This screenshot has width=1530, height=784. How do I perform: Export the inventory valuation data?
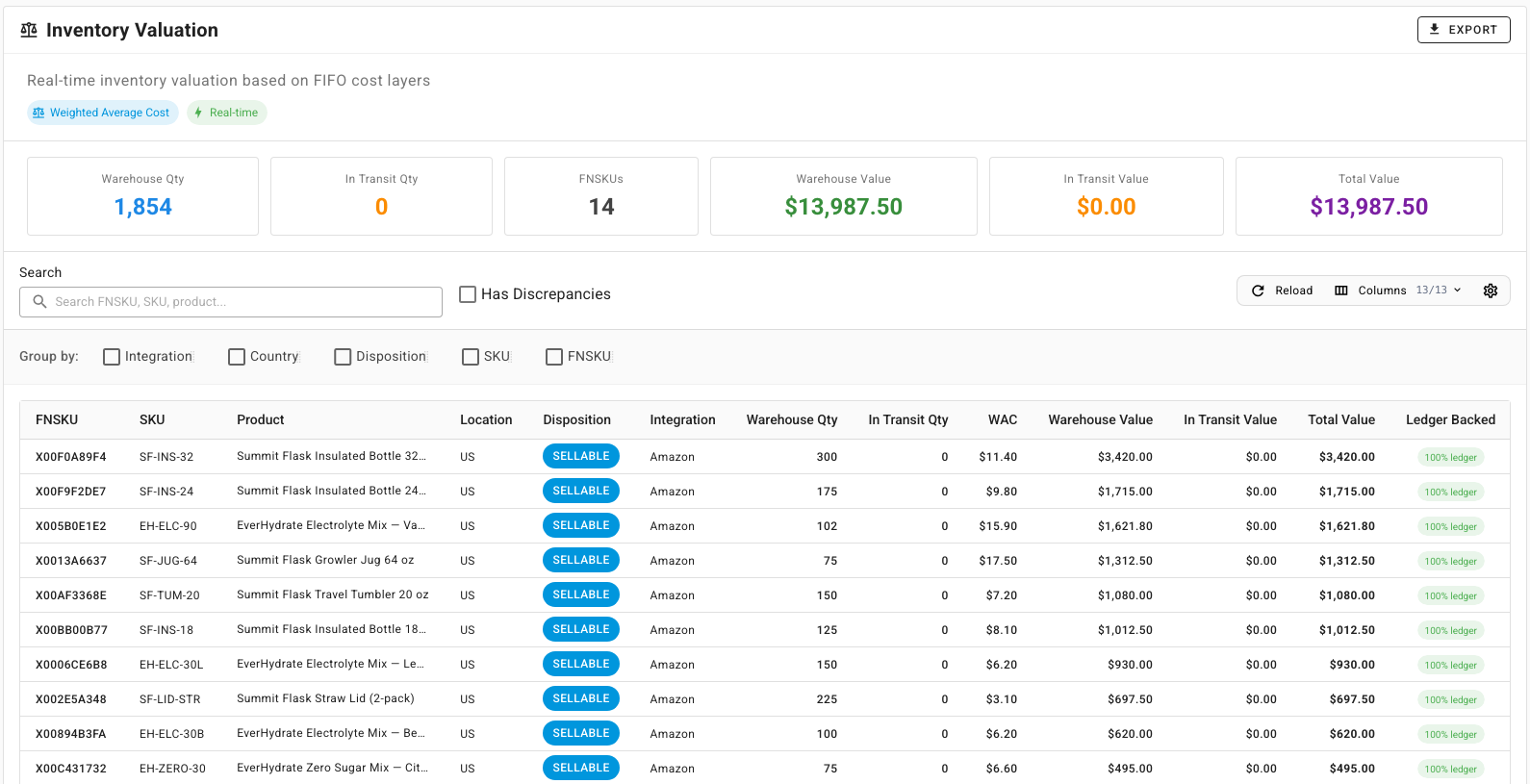(x=1464, y=30)
